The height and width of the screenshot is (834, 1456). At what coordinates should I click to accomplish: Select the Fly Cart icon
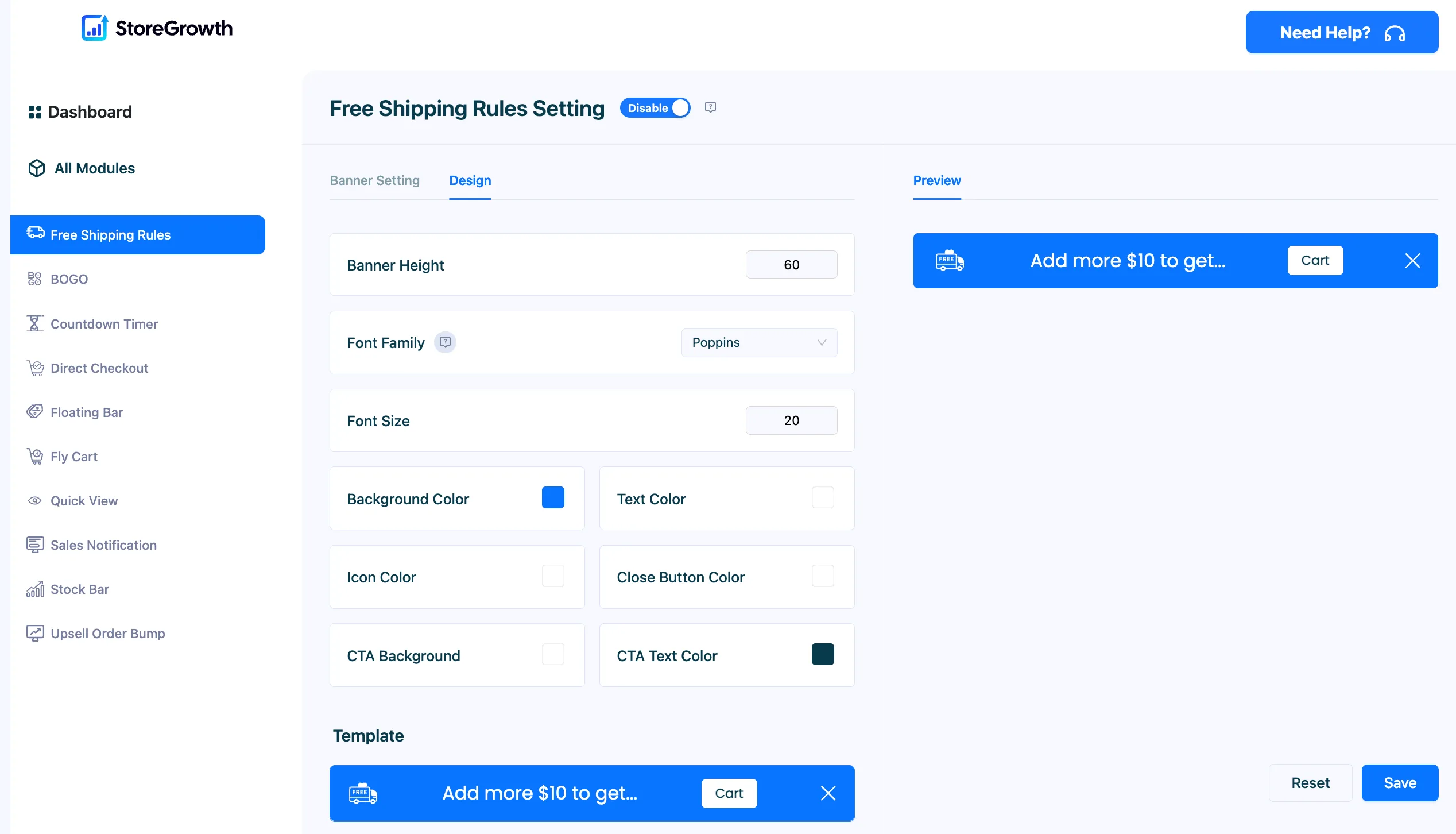coord(35,457)
